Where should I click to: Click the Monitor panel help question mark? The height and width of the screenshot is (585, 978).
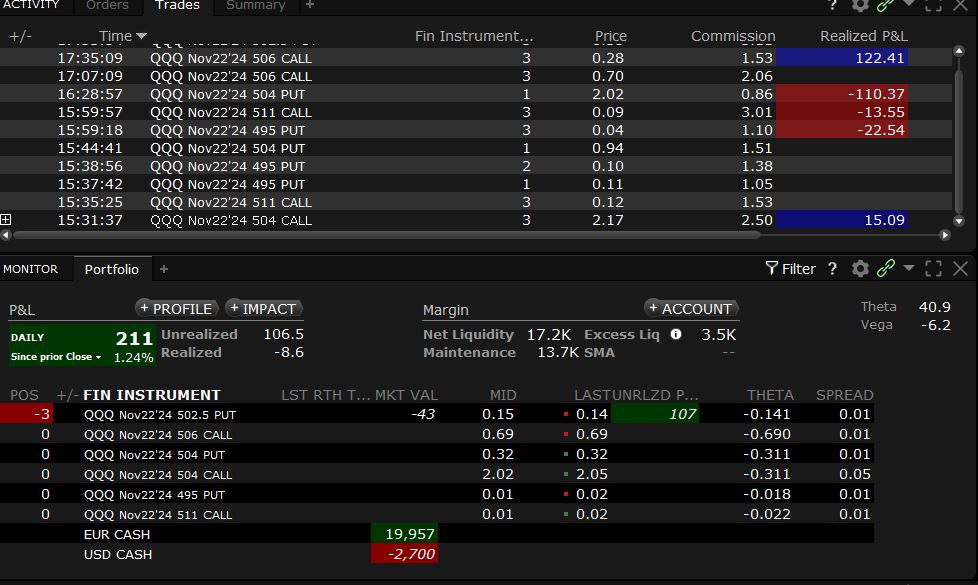(x=832, y=269)
